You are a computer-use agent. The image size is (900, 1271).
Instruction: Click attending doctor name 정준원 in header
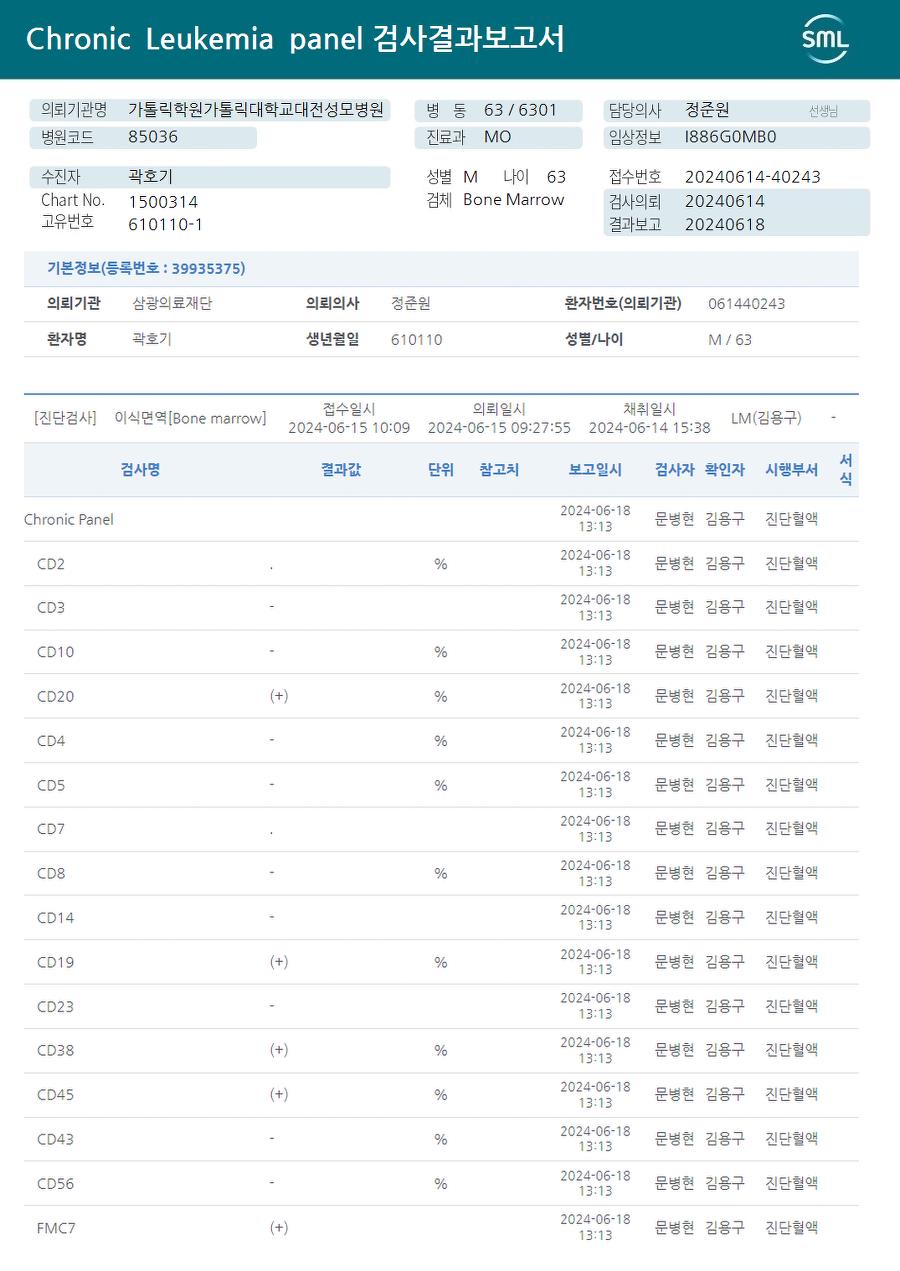(707, 110)
